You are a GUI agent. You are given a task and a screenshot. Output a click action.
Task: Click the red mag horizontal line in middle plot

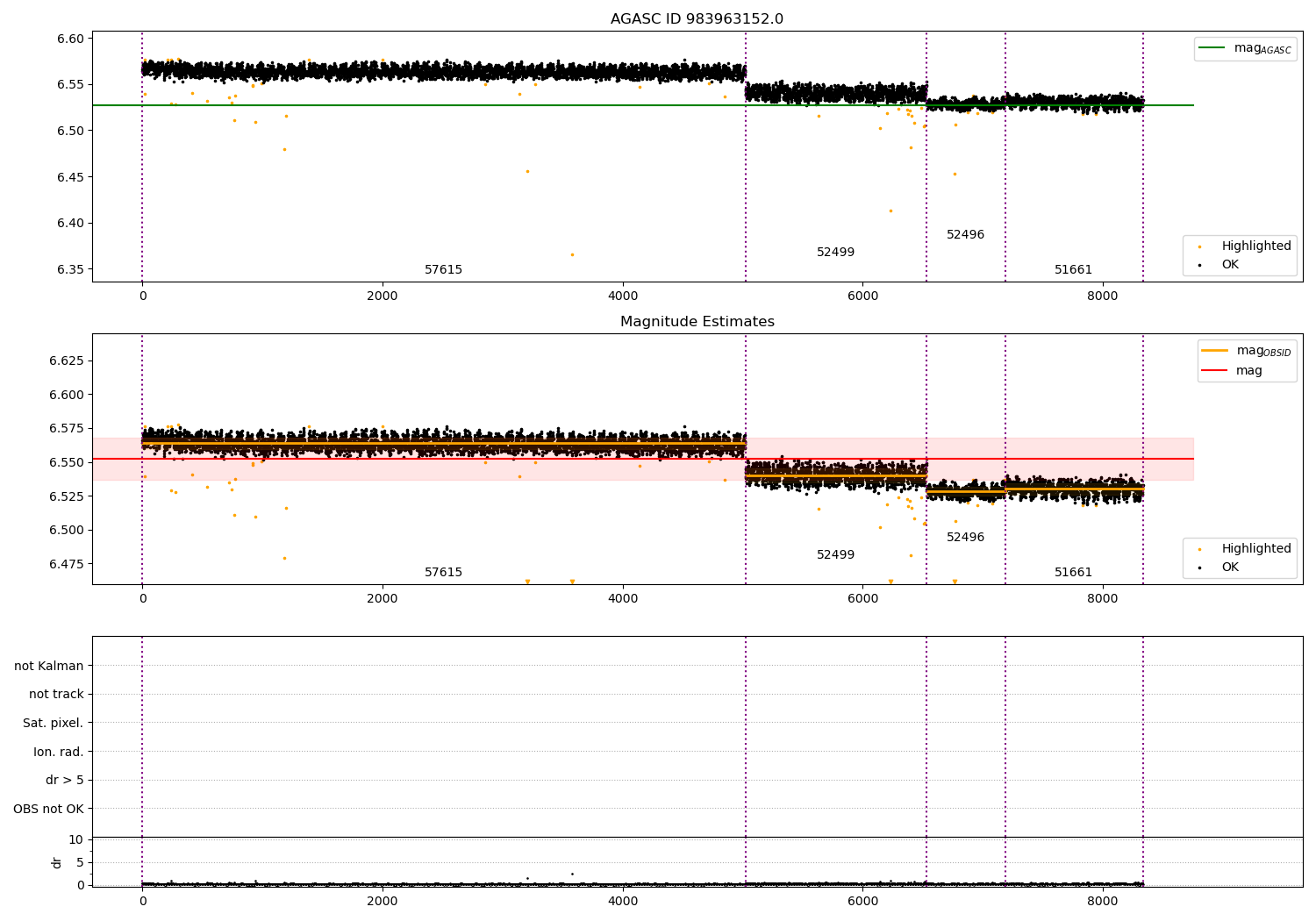(642, 459)
